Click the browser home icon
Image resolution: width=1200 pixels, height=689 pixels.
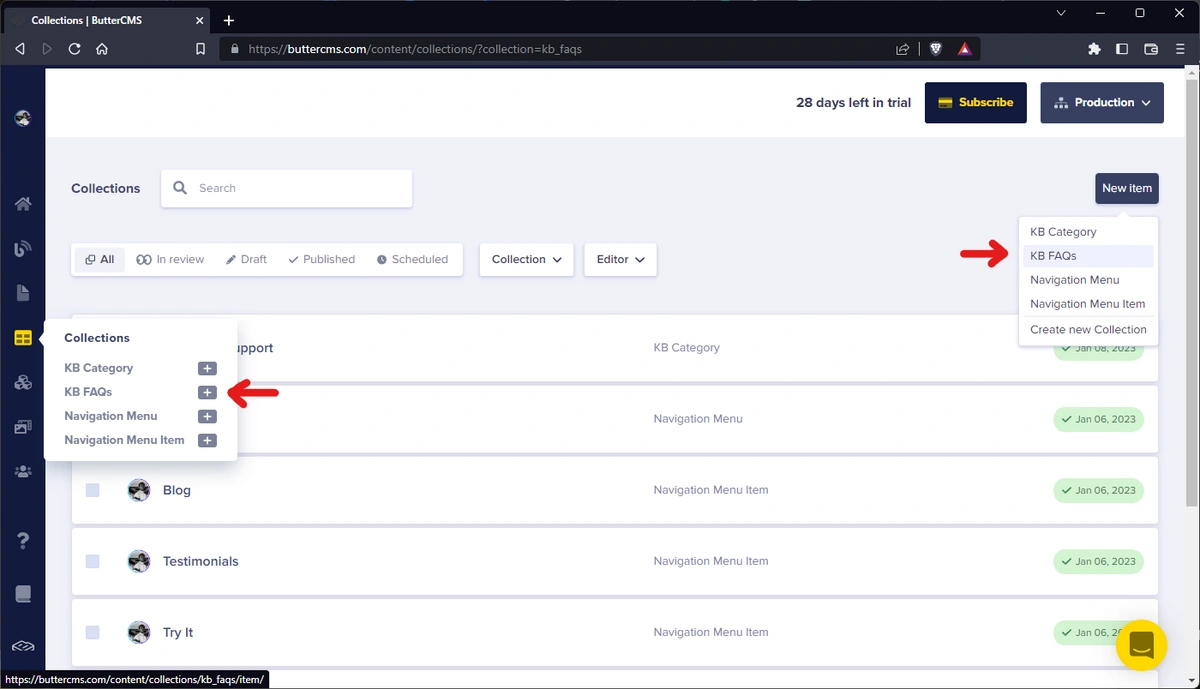coord(102,48)
